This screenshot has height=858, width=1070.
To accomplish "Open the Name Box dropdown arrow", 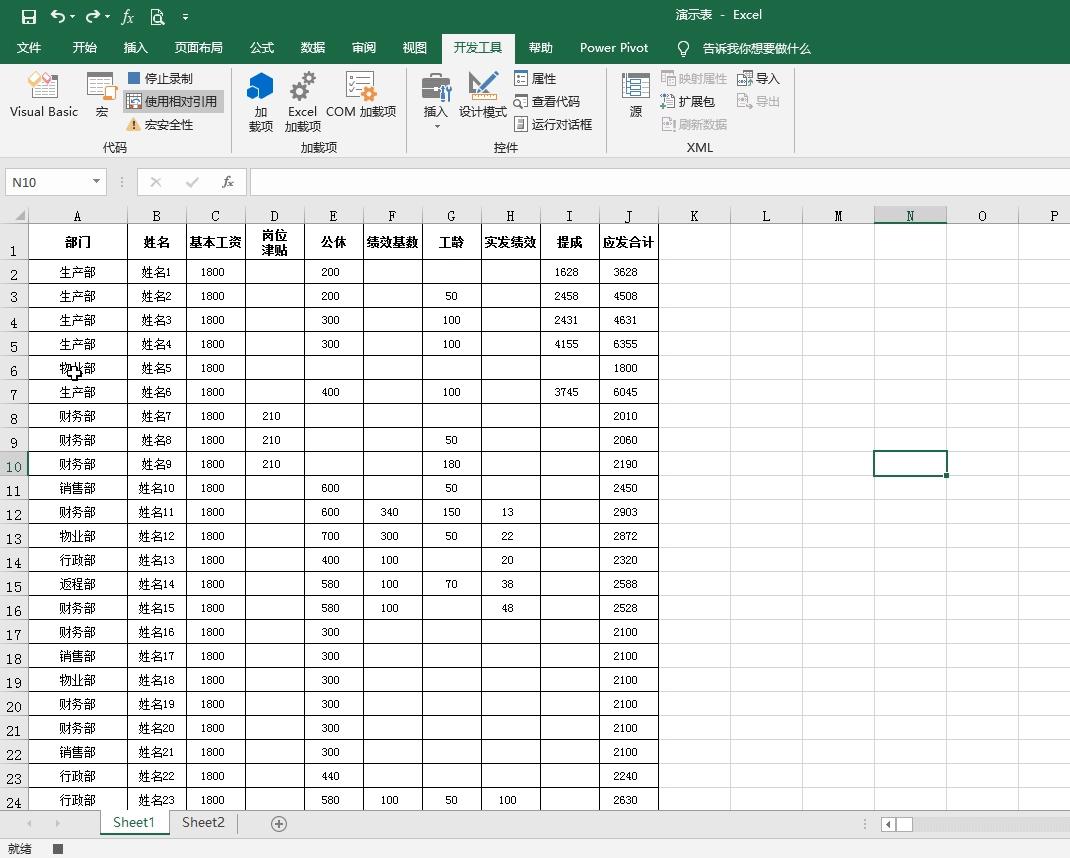I will (x=96, y=182).
